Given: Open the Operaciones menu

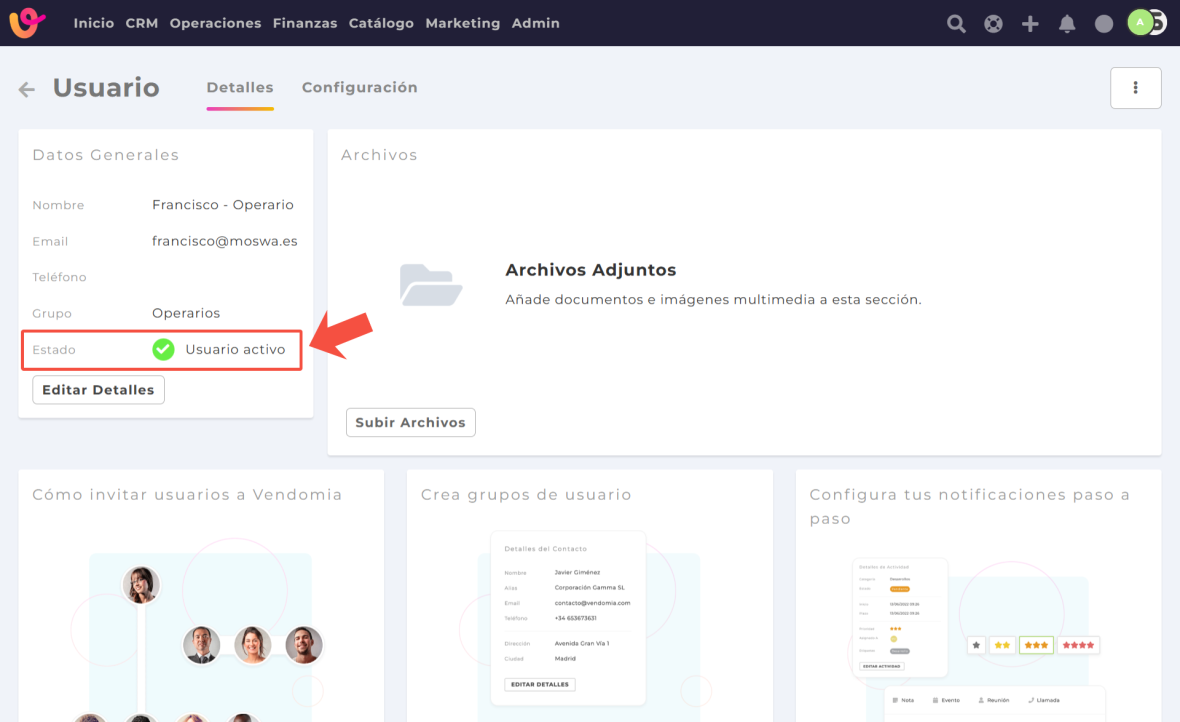Looking at the screenshot, I should 215,23.
